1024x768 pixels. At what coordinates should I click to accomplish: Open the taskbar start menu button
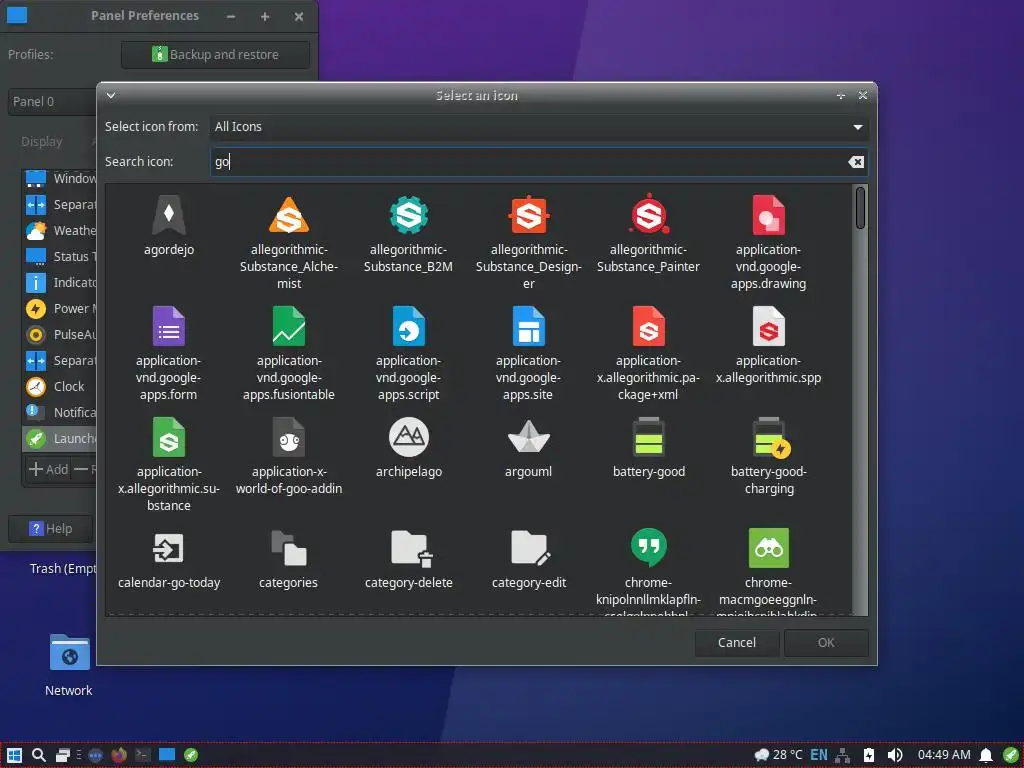pyautogui.click(x=14, y=755)
